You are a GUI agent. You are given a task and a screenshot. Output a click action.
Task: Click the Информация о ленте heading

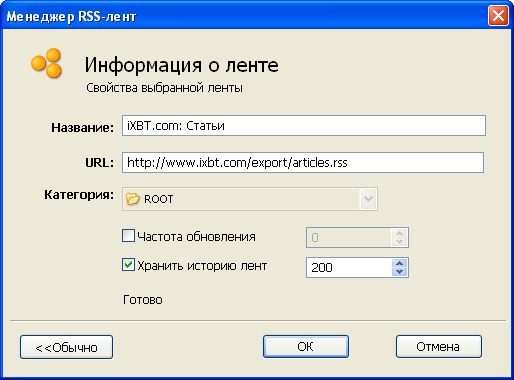[x=181, y=65]
